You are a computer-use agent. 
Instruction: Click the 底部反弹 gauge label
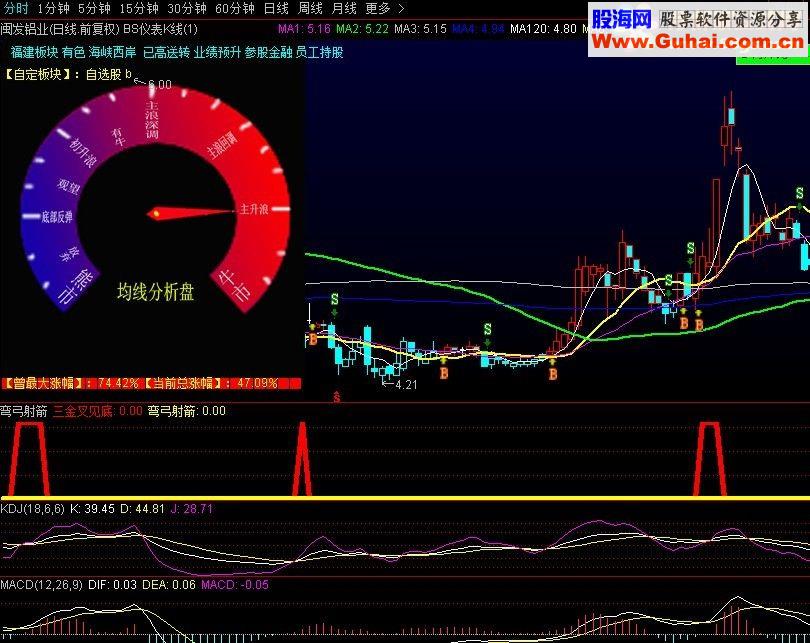tap(57, 217)
